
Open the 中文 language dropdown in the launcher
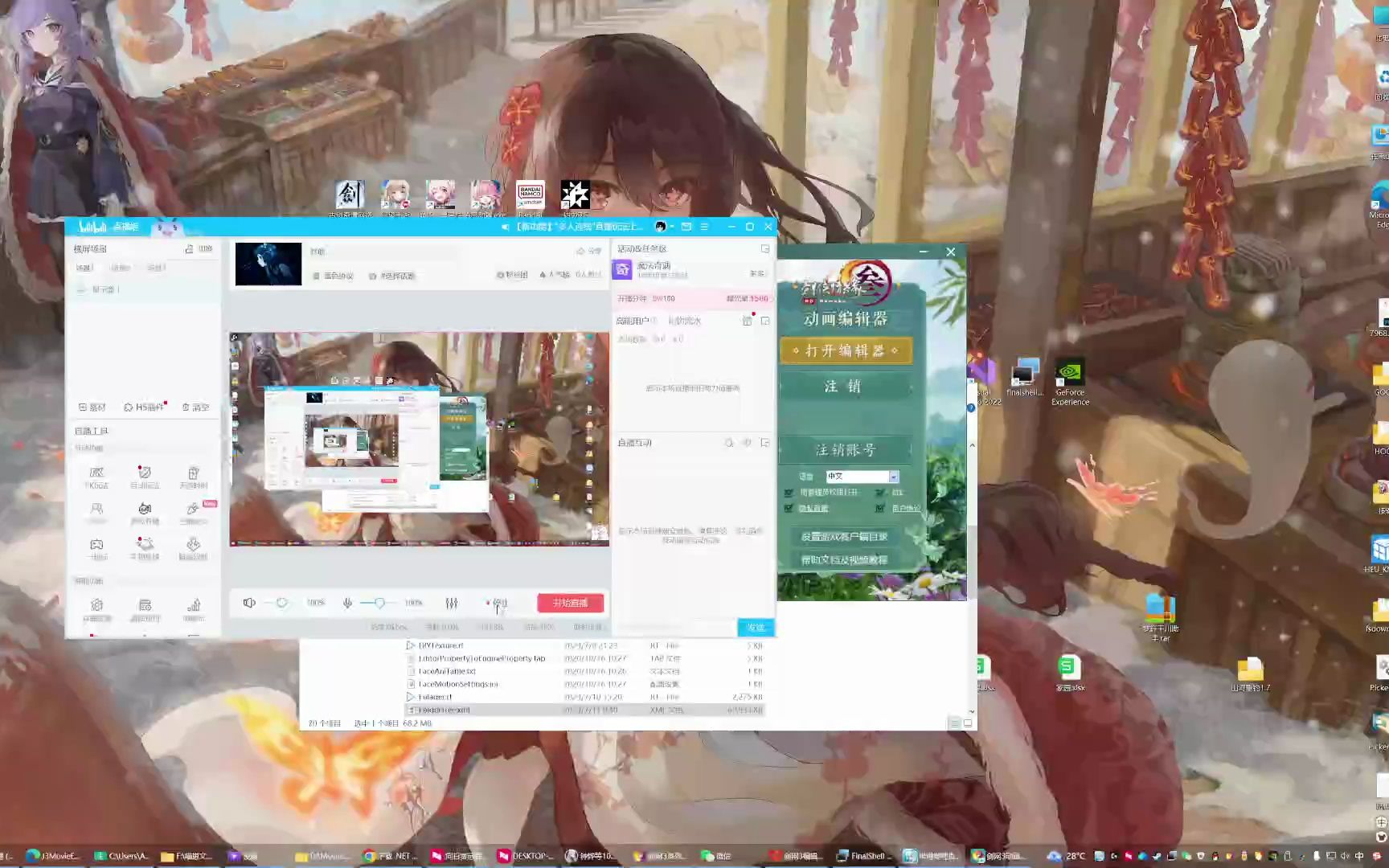point(862,477)
